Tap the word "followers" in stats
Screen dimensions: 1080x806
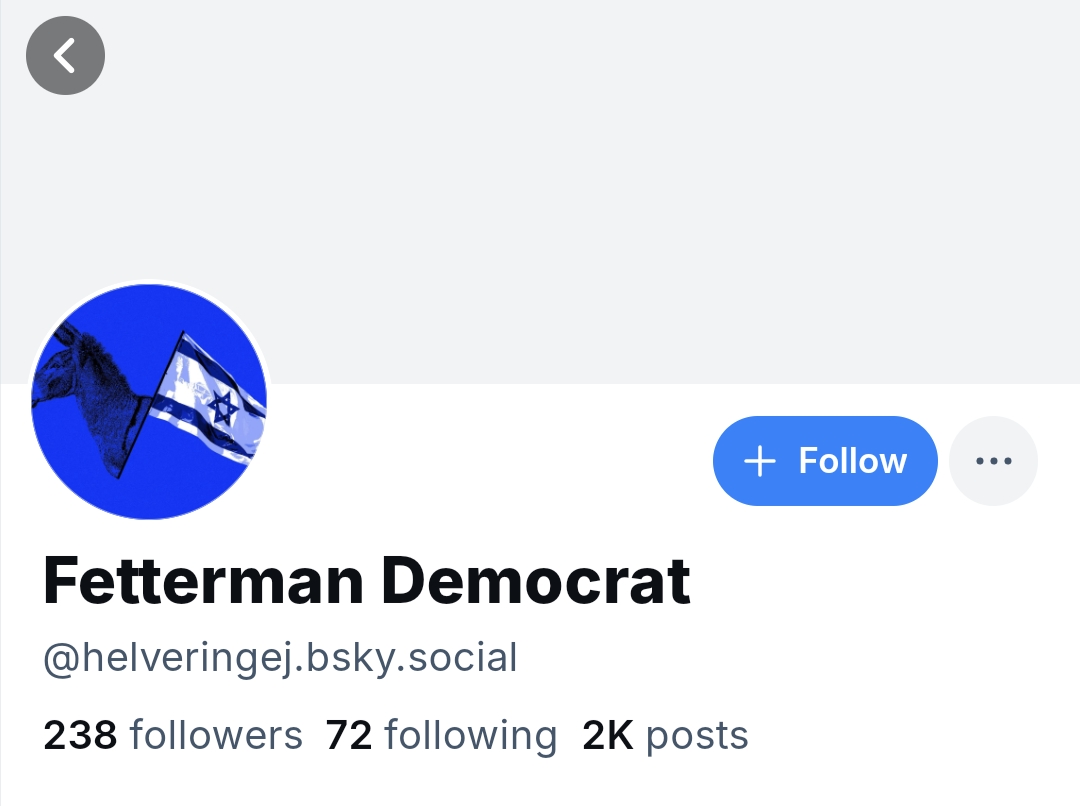click(x=216, y=735)
